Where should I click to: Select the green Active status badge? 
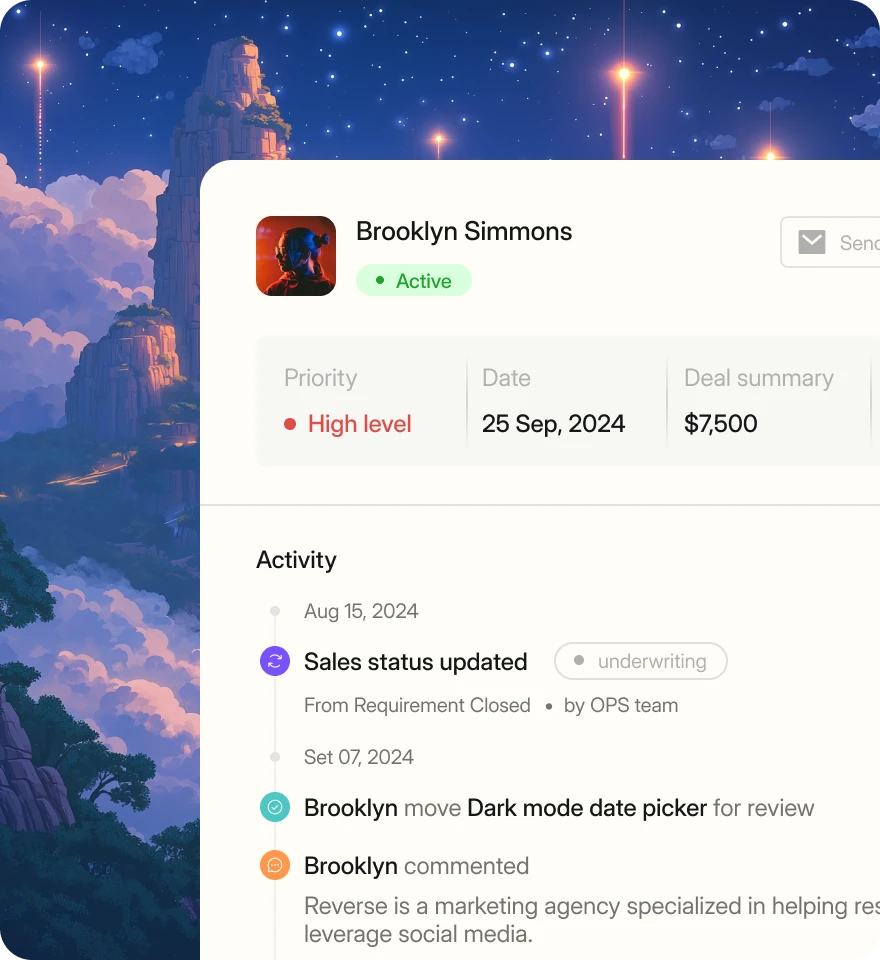[414, 280]
